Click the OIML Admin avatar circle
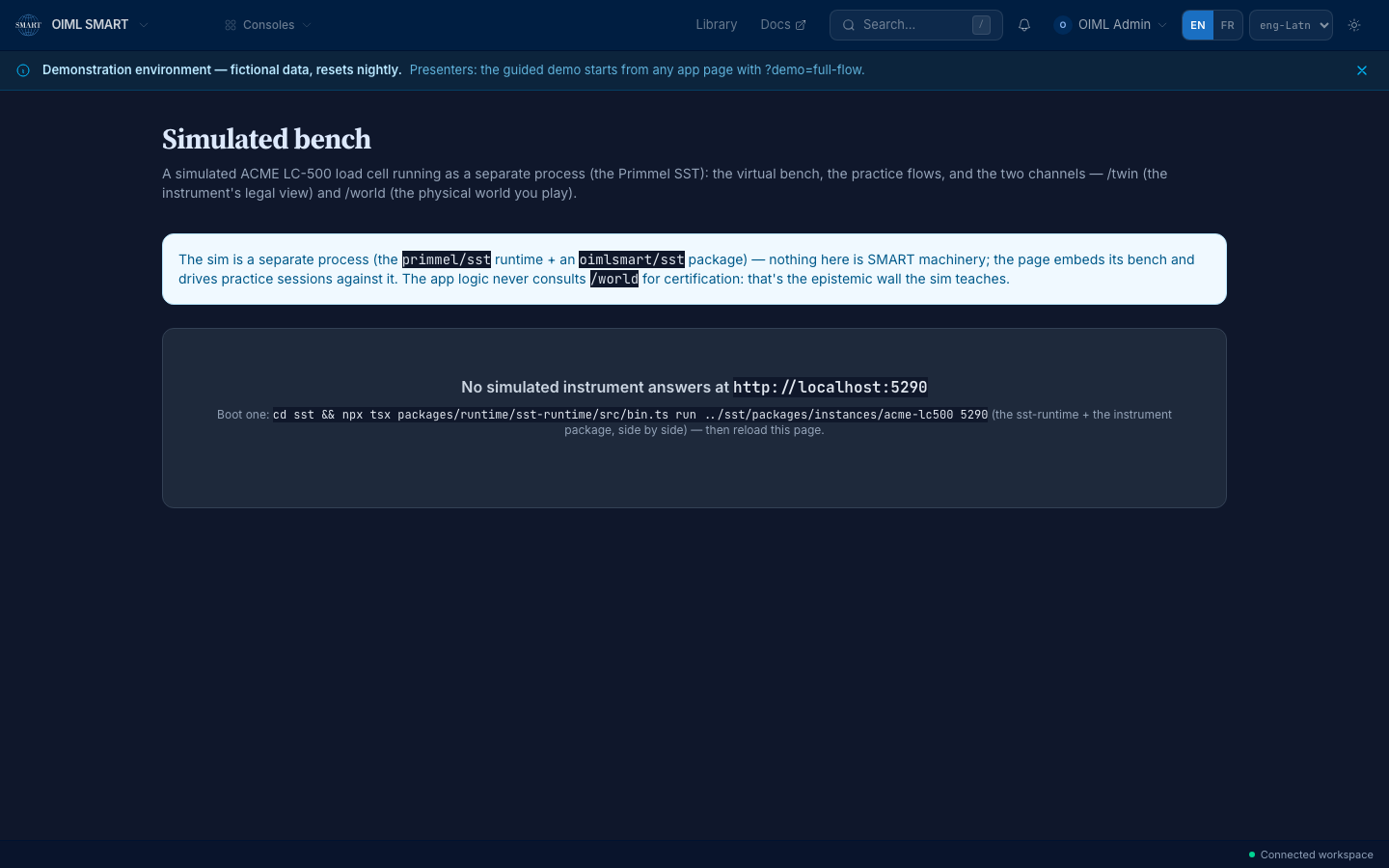This screenshot has height=868, width=1389. 1063,25
